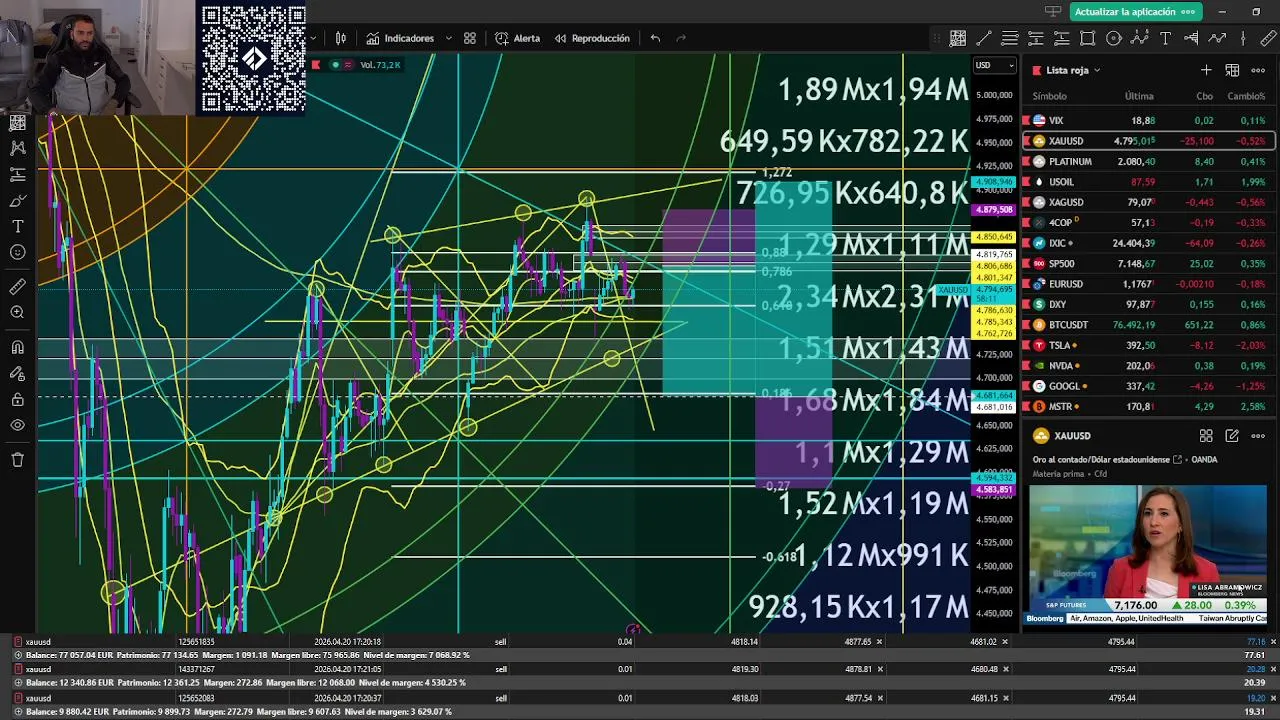Open patterns tool in left sidebar

tap(17, 148)
